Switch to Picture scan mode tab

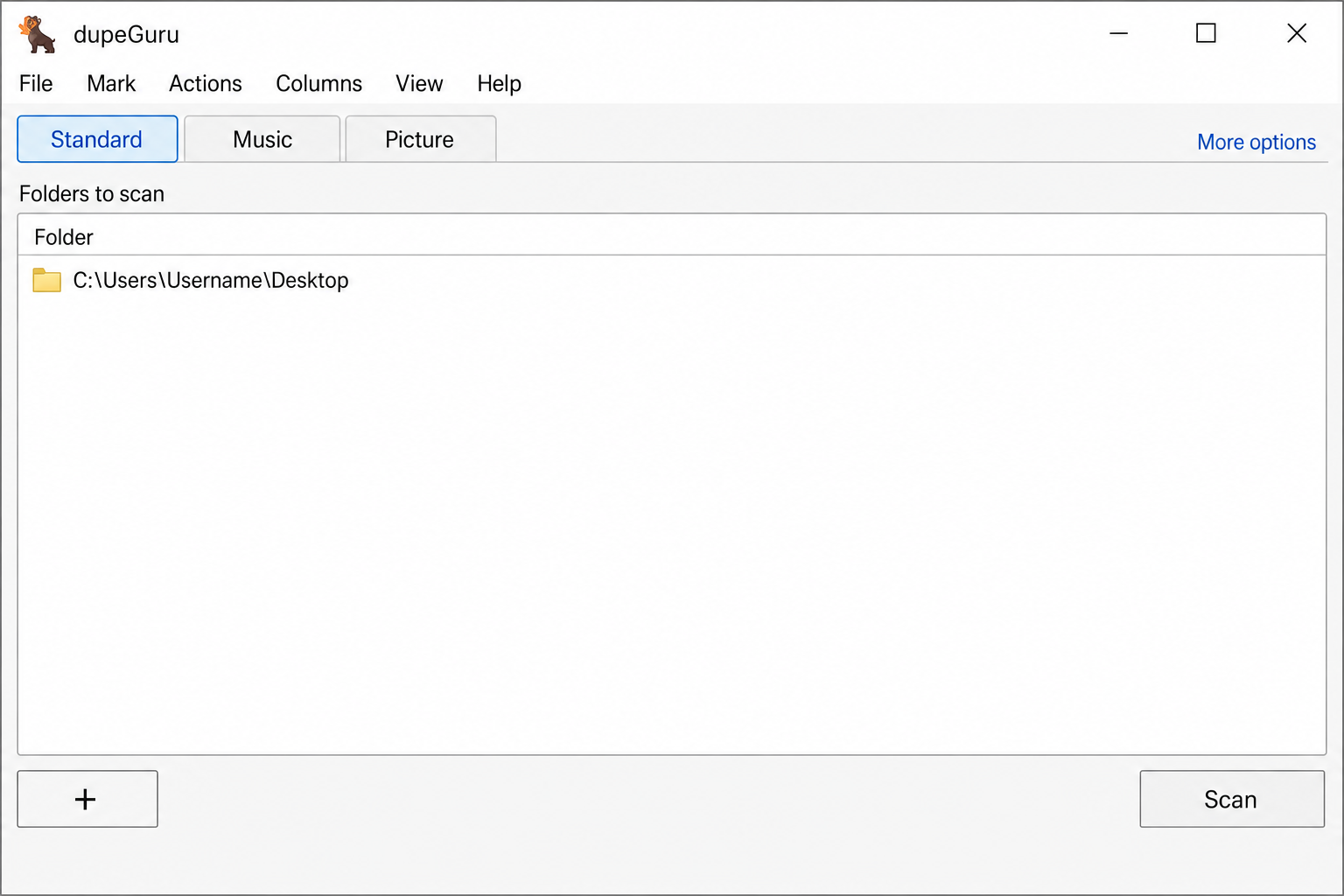[421, 139]
